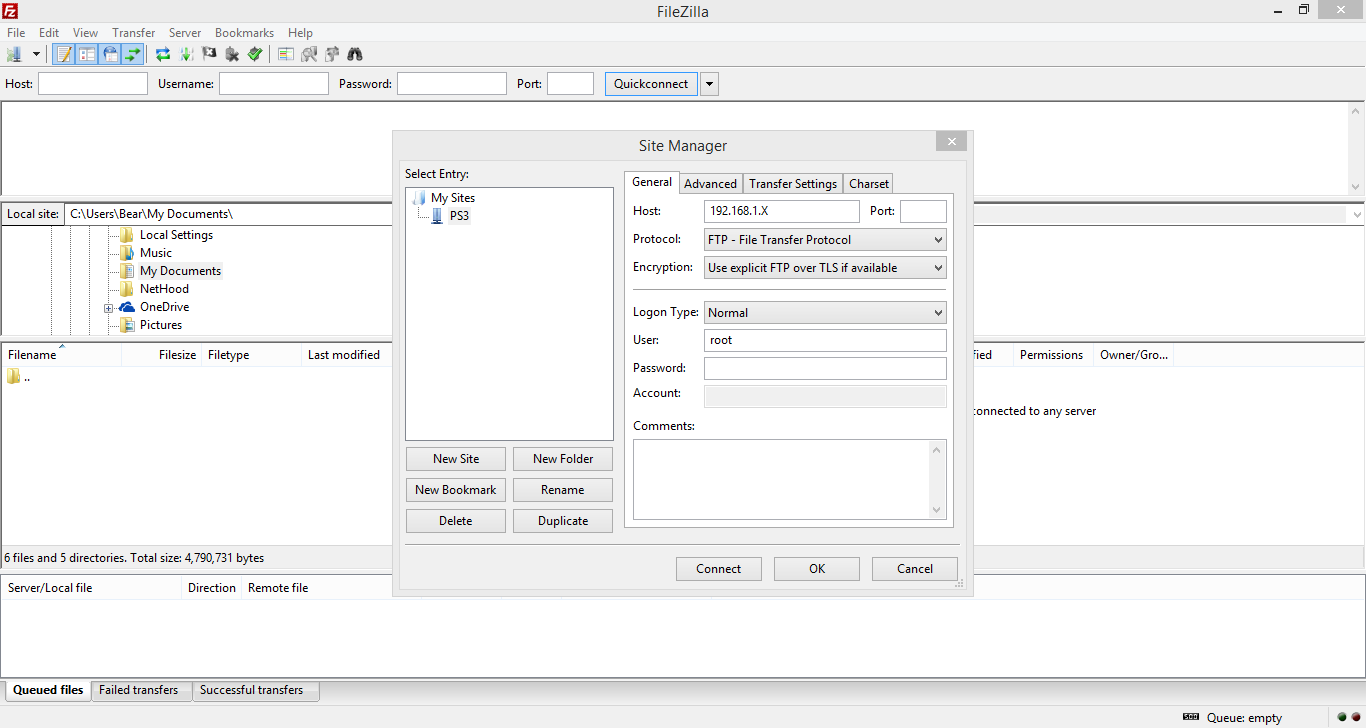Select Local Settings folder in local tree

pyautogui.click(x=176, y=235)
